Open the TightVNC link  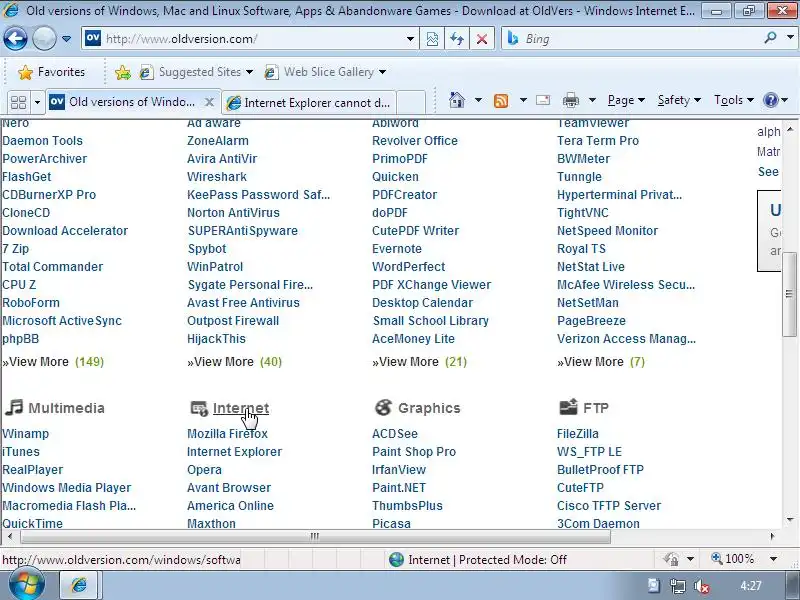[583, 213]
